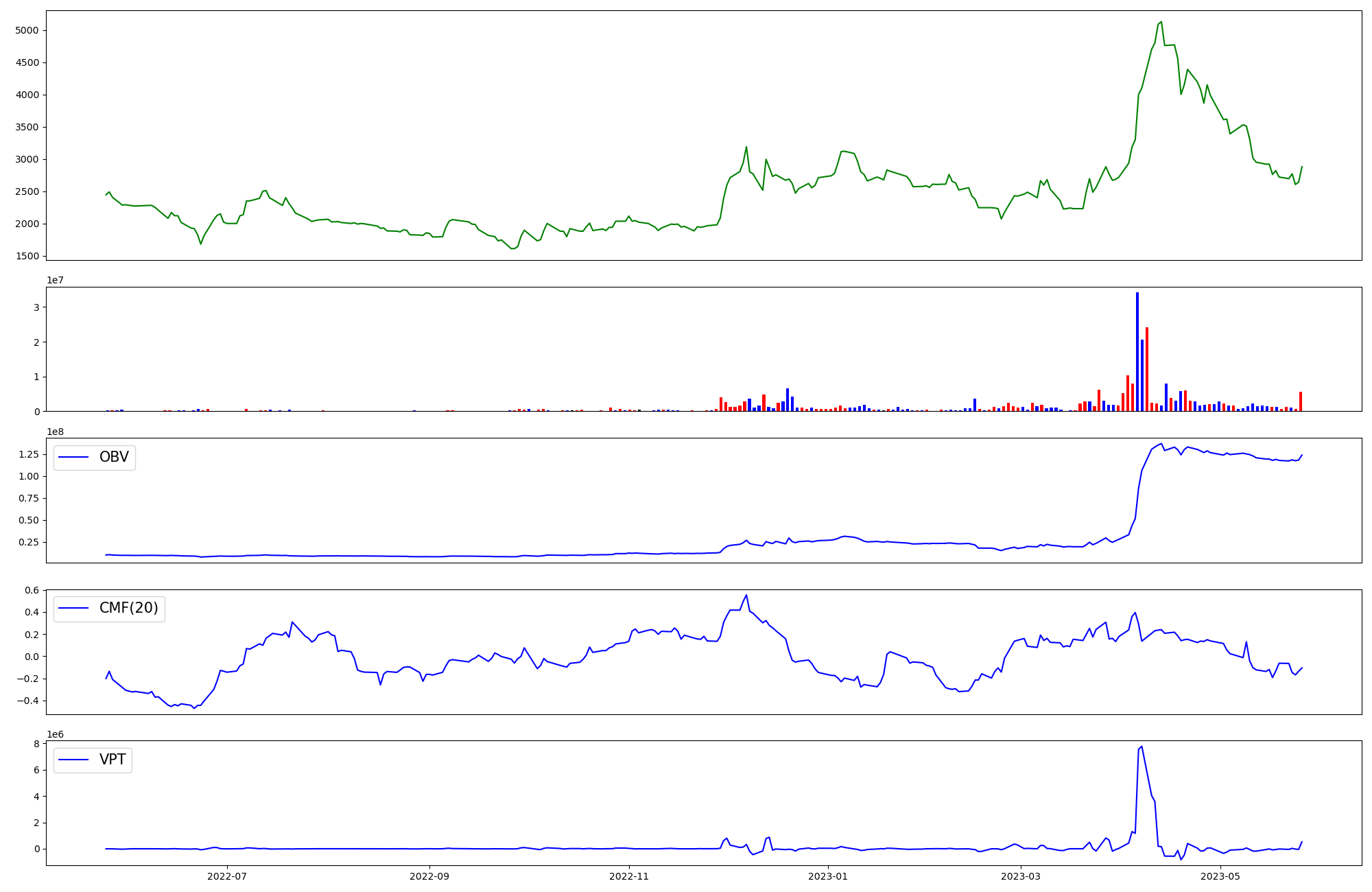Click the 2022-11 x-axis date label
Viewport: 1372px width, 892px height.
pos(629,876)
